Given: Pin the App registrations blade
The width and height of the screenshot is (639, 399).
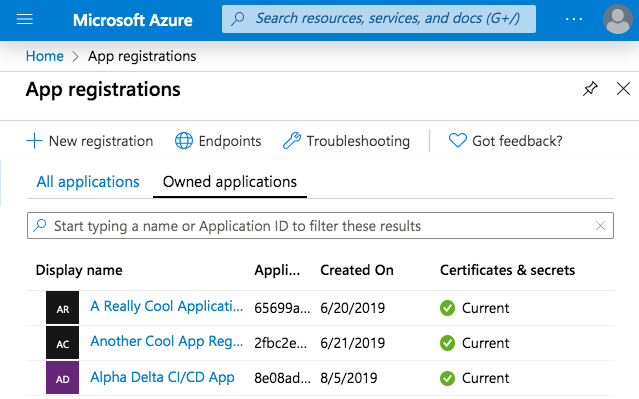Looking at the screenshot, I should (x=590, y=88).
